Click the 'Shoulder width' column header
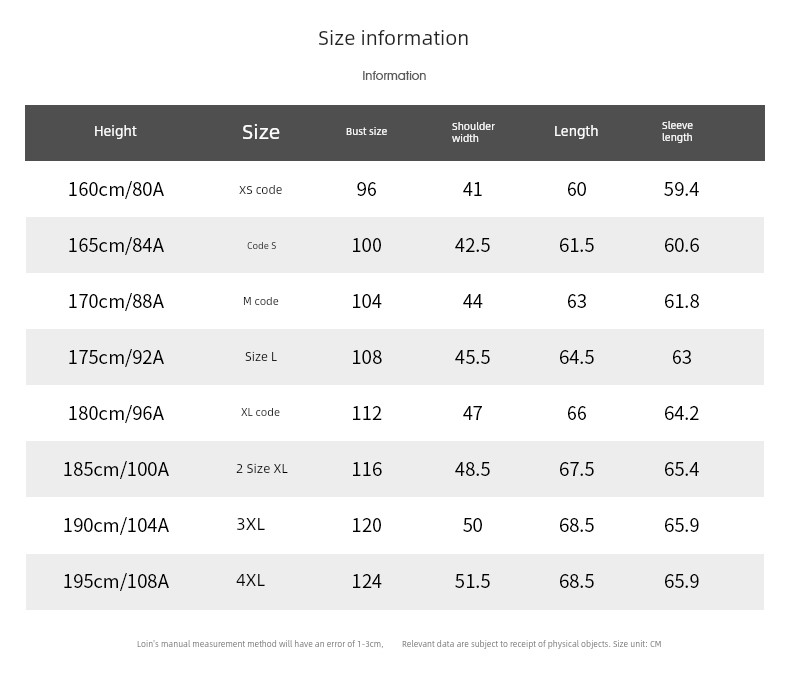Image resolution: width=790 pixels, height=678 pixels. tap(473, 132)
